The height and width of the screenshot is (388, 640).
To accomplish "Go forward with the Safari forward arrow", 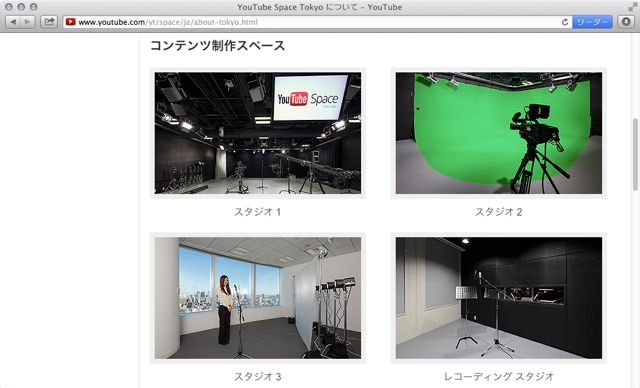I will pyautogui.click(x=27, y=22).
